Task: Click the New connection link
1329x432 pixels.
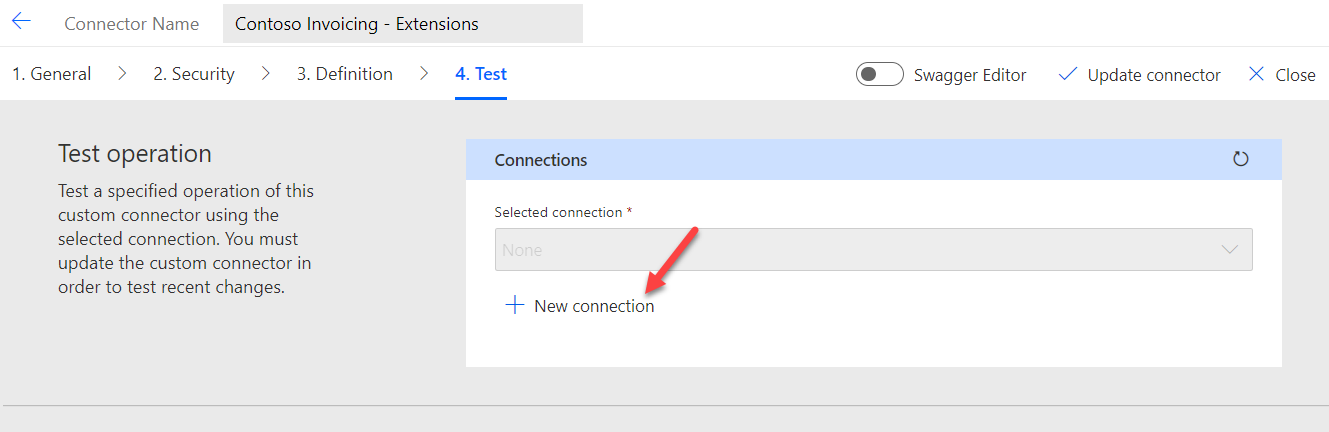Action: tap(594, 306)
